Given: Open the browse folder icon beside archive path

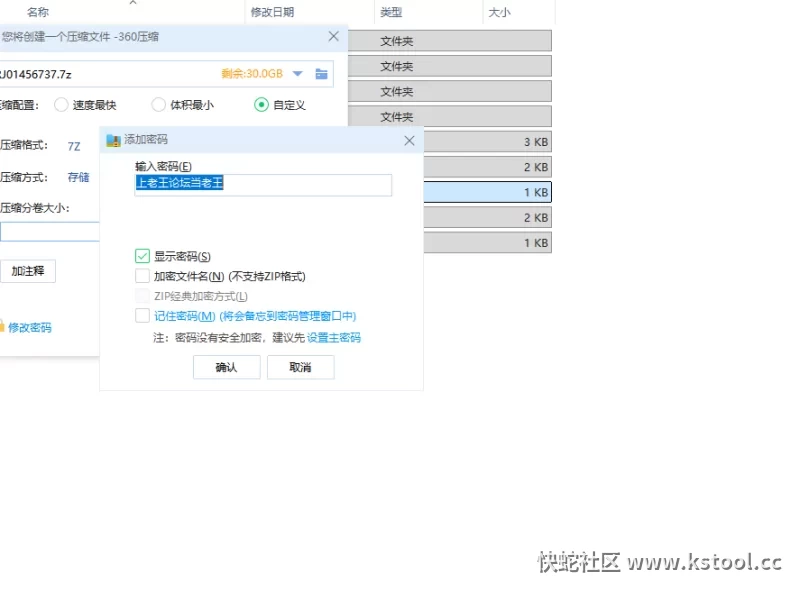Looking at the screenshot, I should click(x=321, y=74).
